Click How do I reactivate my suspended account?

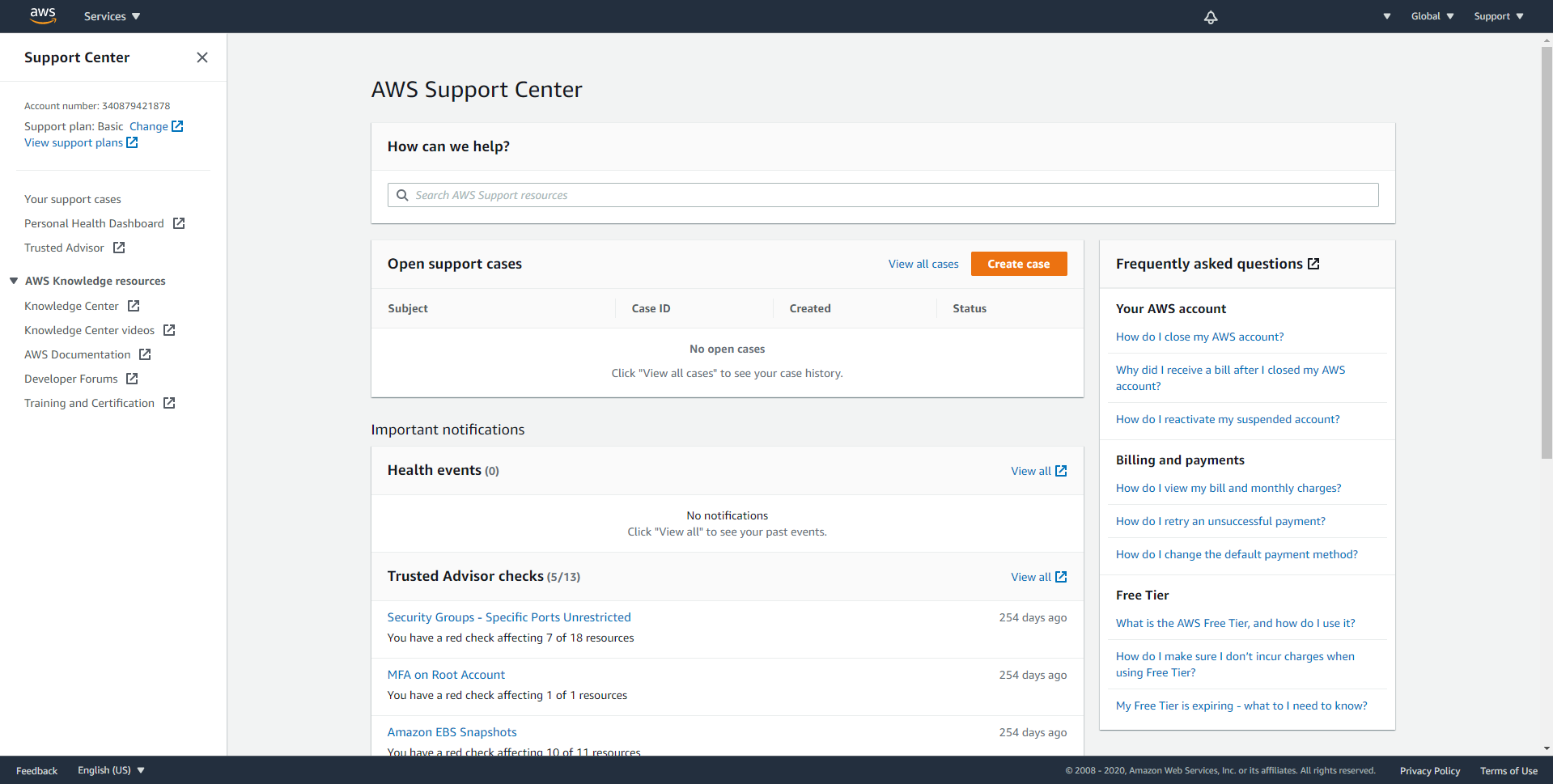click(x=1228, y=419)
